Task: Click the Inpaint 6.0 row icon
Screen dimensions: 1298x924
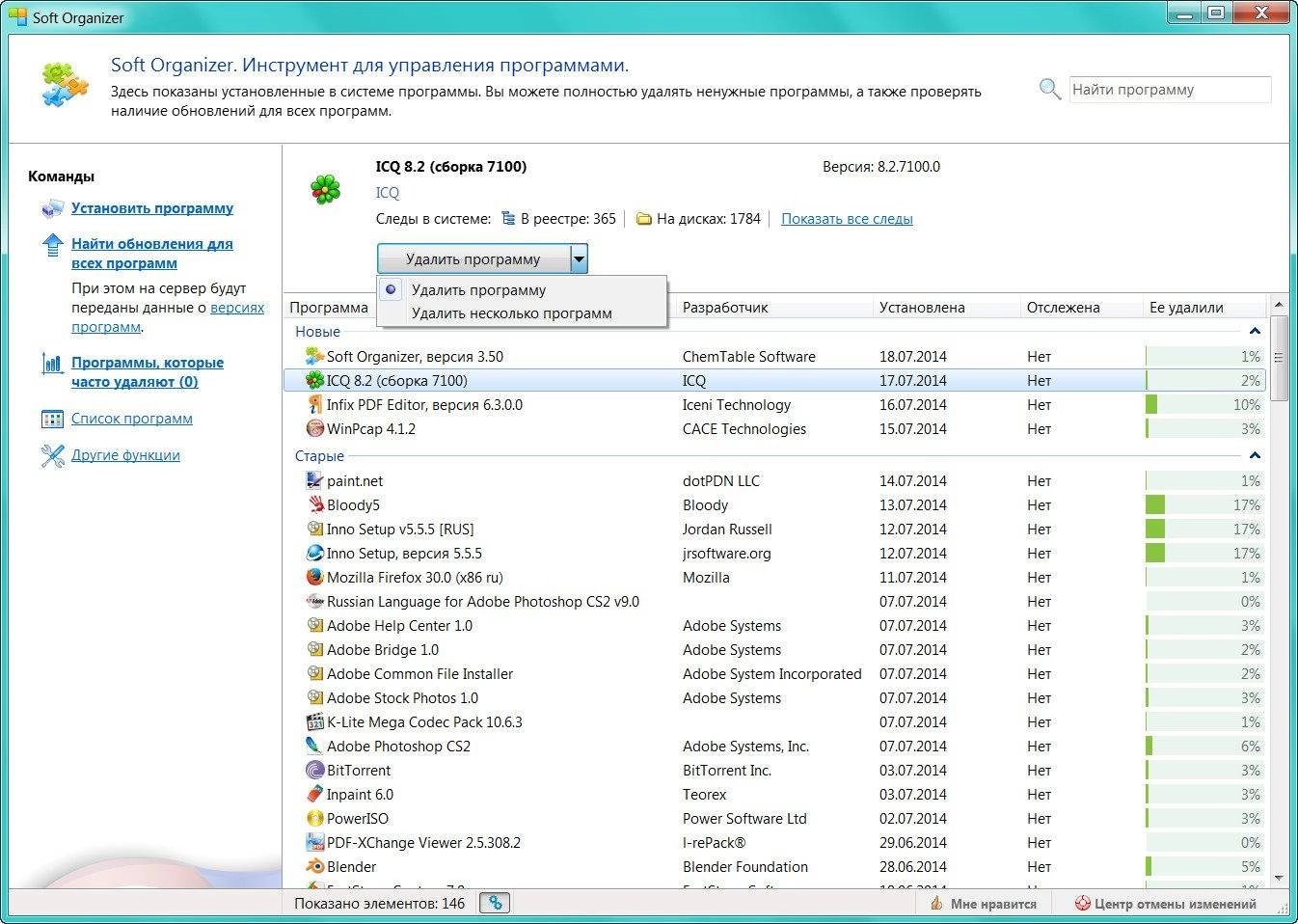Action: pyautogui.click(x=314, y=794)
